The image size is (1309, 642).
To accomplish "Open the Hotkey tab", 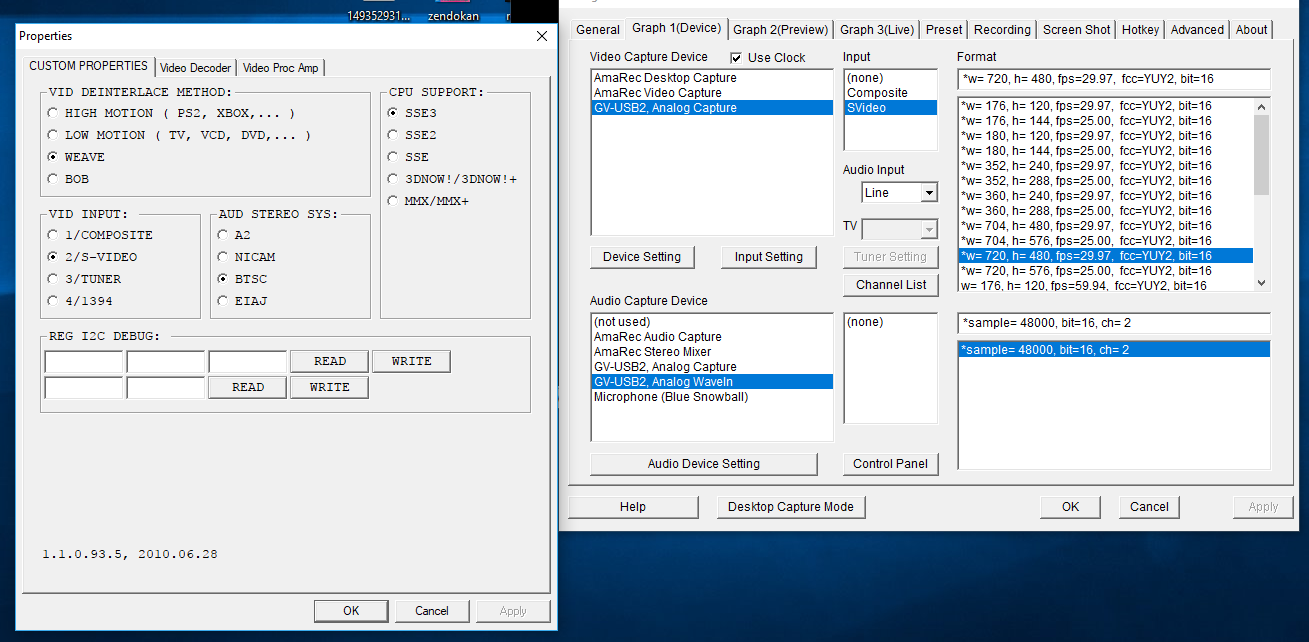I will 1141,30.
